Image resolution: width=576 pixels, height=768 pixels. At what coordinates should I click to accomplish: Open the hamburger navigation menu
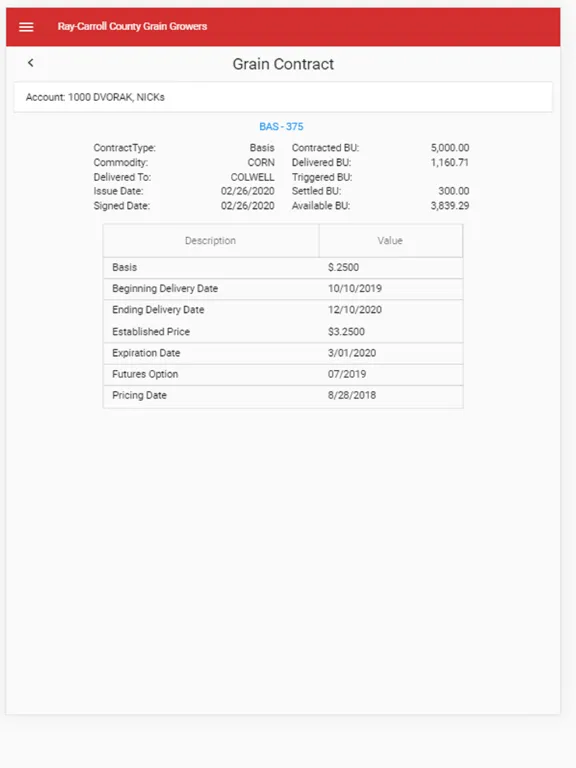(26, 27)
